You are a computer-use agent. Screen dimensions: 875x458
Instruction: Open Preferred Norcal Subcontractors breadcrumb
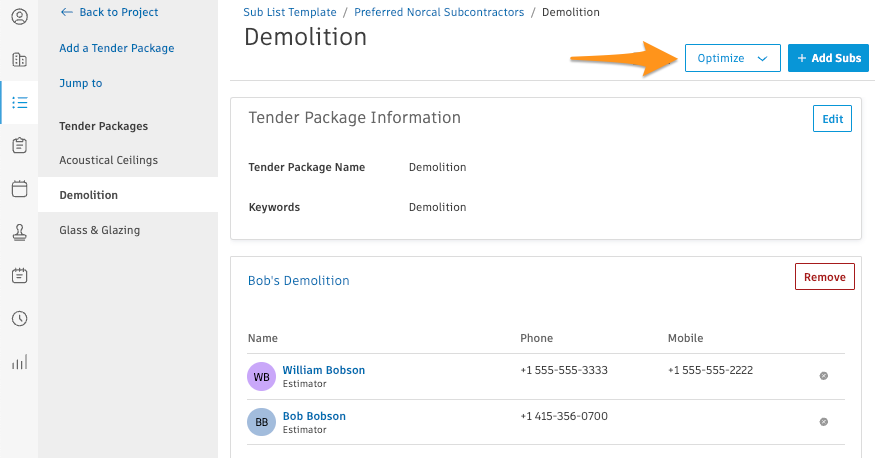pos(438,12)
